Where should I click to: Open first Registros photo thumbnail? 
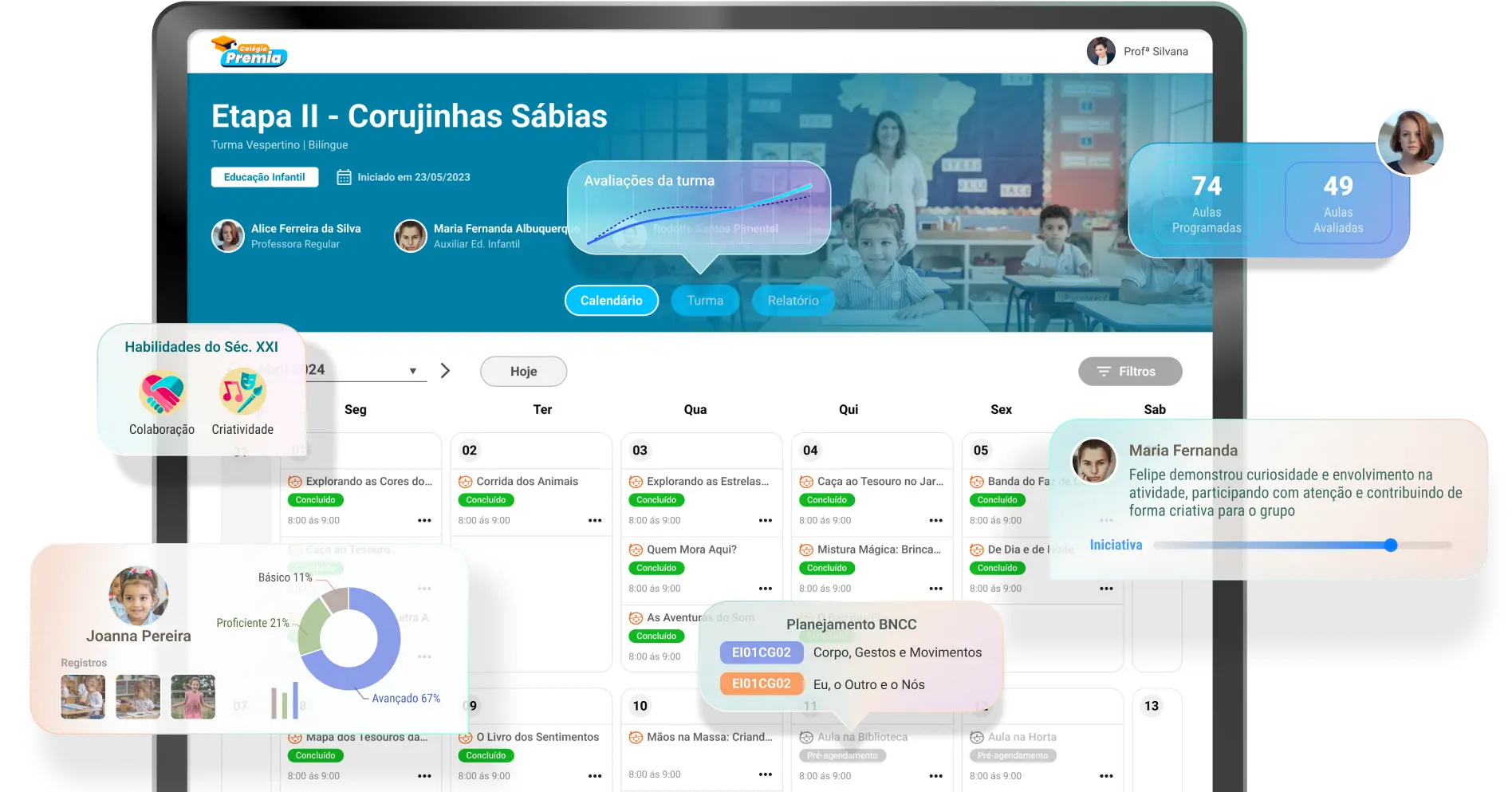click(x=83, y=697)
